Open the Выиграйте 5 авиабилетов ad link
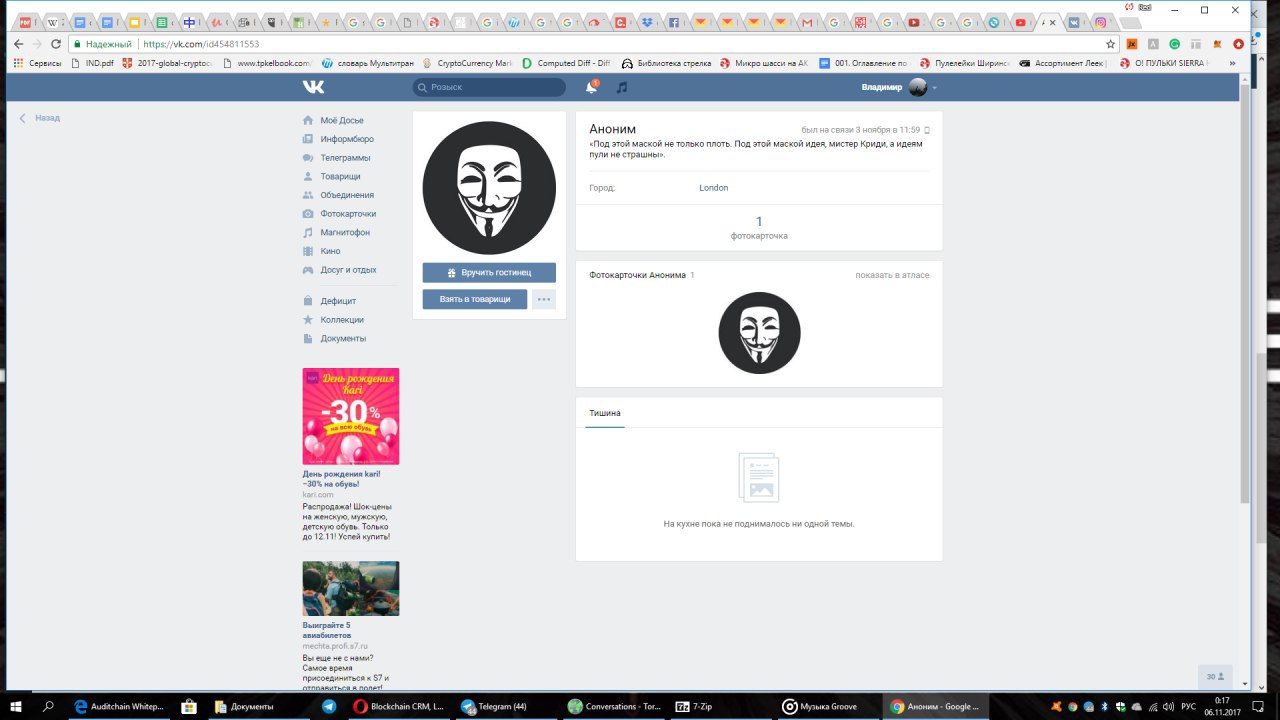Viewport: 1280px width, 720px height. 326,630
